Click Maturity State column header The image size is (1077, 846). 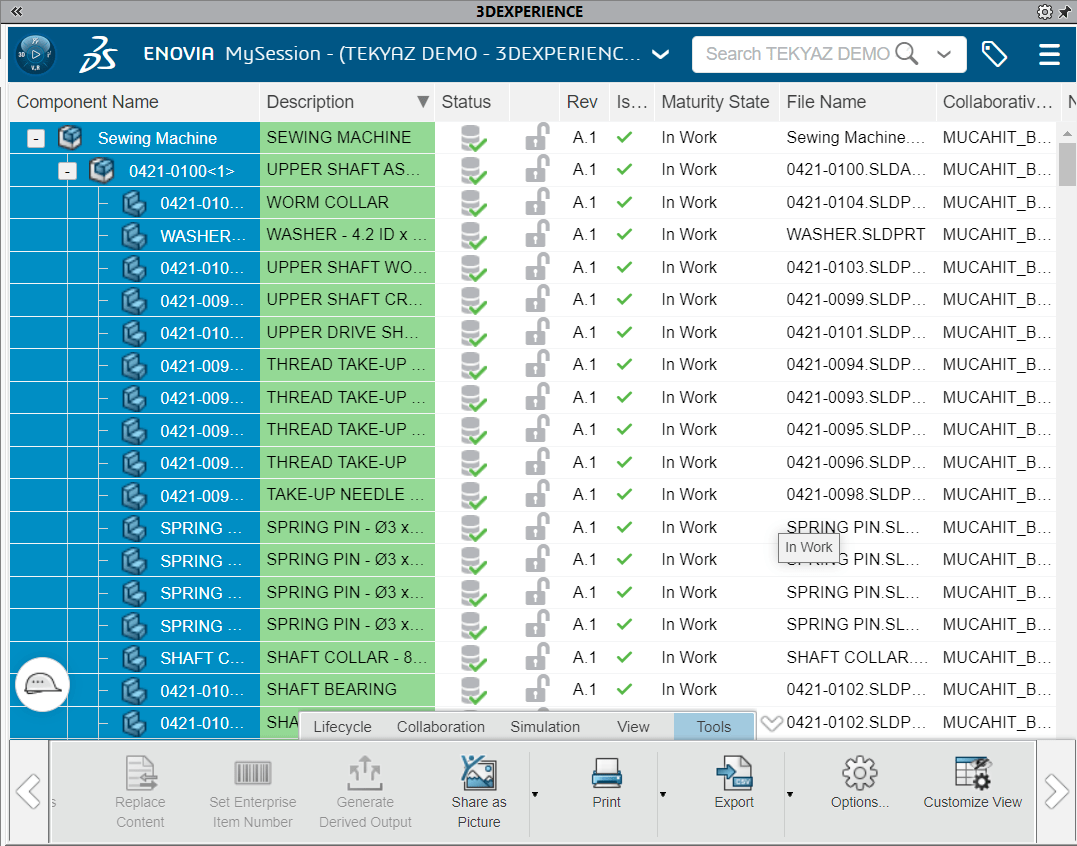(x=716, y=102)
